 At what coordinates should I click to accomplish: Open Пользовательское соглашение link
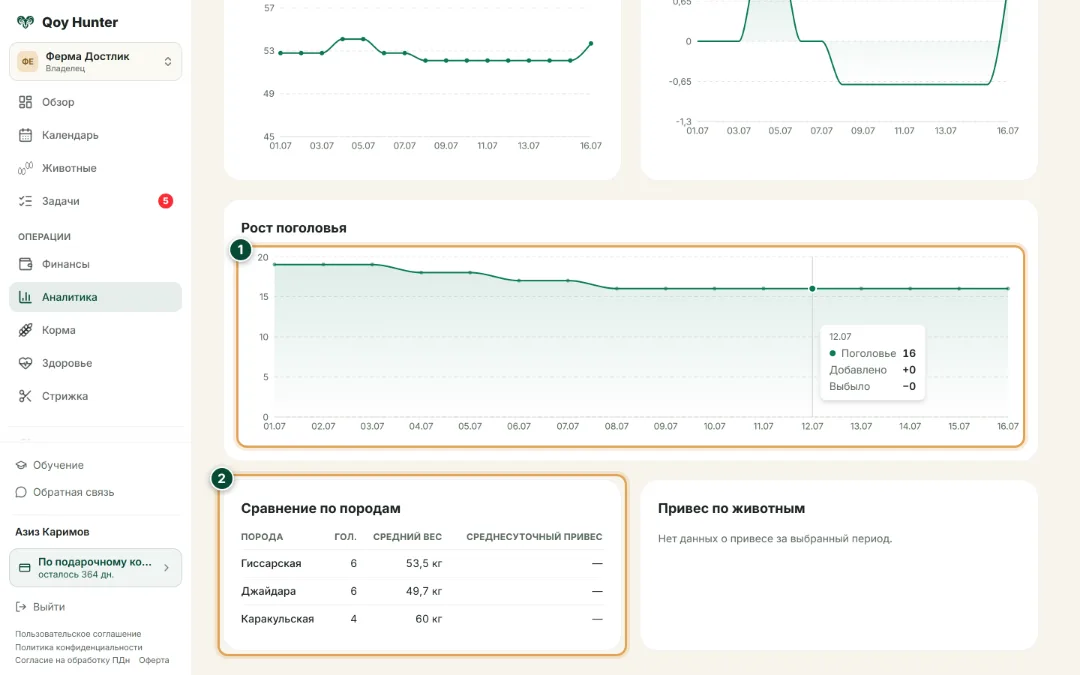(78, 634)
